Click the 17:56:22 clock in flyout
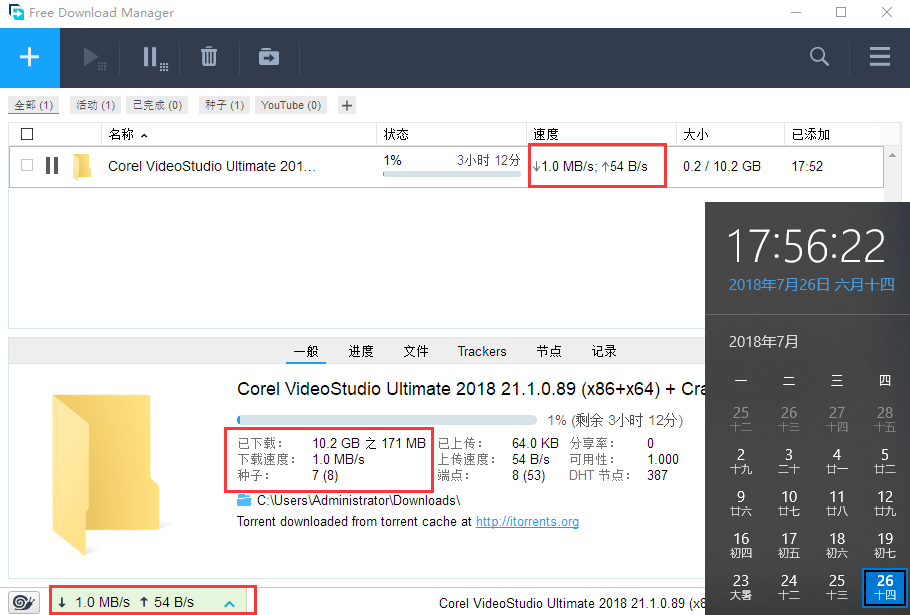Image resolution: width=910 pixels, height=615 pixels. 806,246
